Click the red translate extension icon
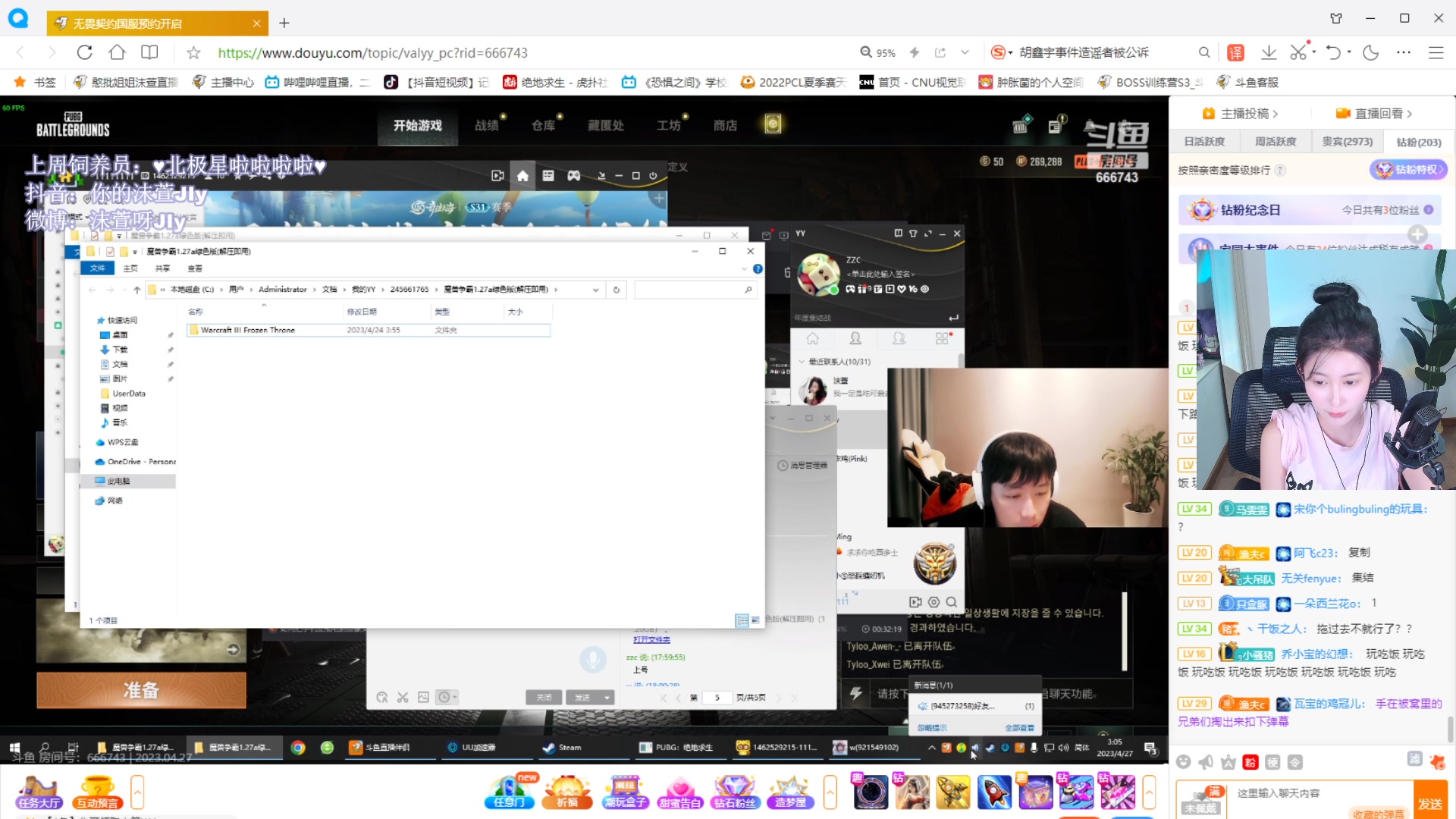Image resolution: width=1456 pixels, height=819 pixels. tap(1235, 52)
